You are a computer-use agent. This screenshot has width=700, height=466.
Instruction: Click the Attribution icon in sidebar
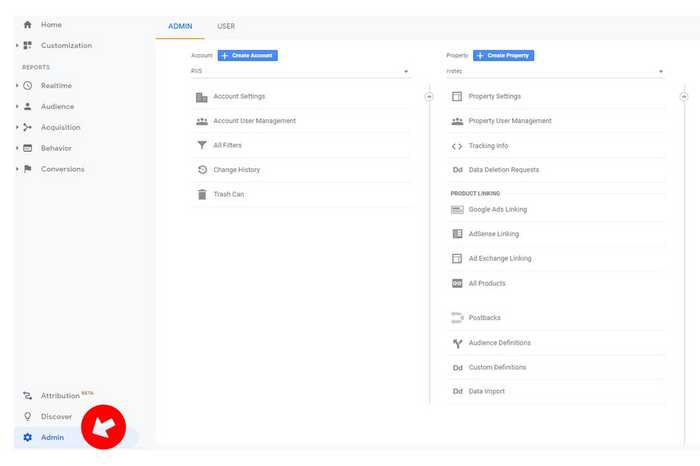pyautogui.click(x=28, y=396)
